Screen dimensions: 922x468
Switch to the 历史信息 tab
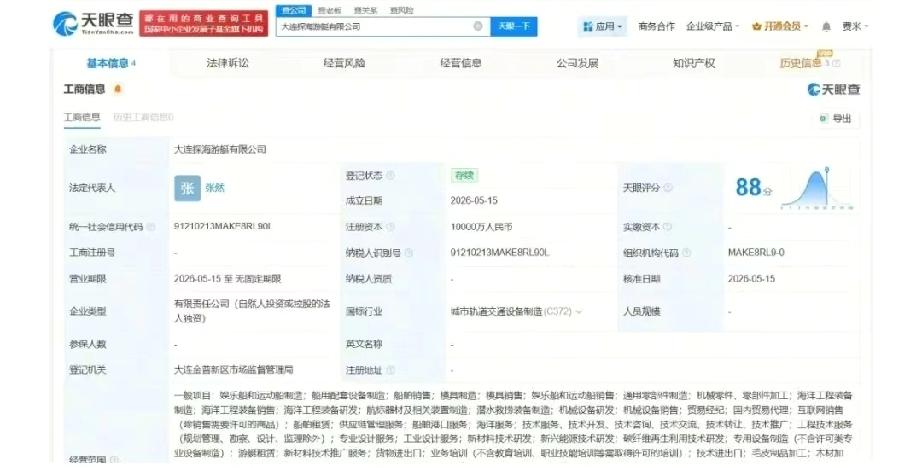809,63
